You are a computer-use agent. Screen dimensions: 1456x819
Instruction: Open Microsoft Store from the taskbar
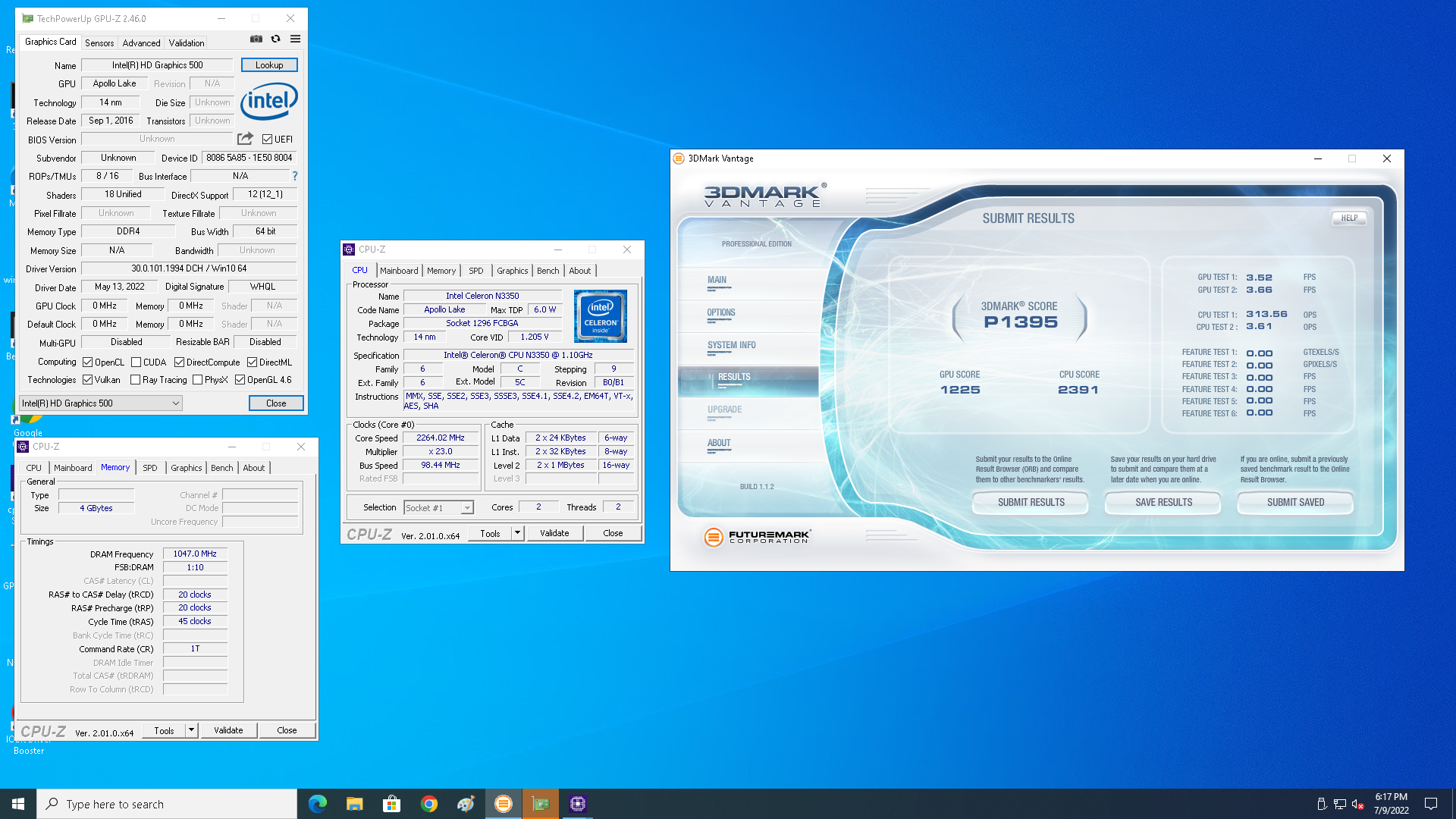392,804
